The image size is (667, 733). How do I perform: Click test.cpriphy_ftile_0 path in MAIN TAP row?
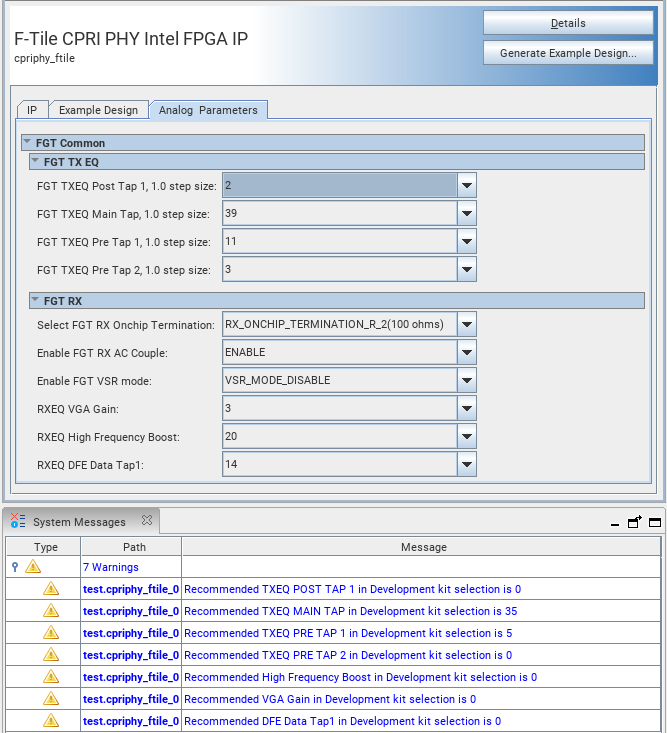[x=131, y=611]
